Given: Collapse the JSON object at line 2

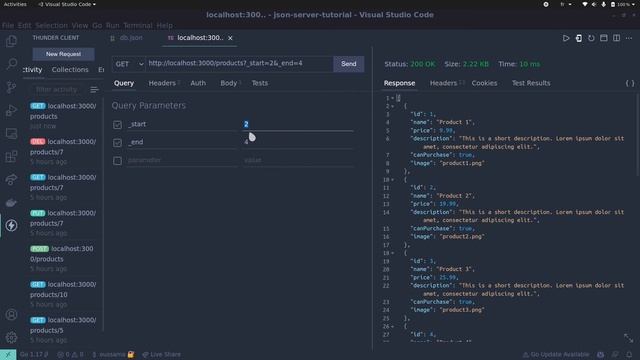Looking at the screenshot, I should [393, 106].
